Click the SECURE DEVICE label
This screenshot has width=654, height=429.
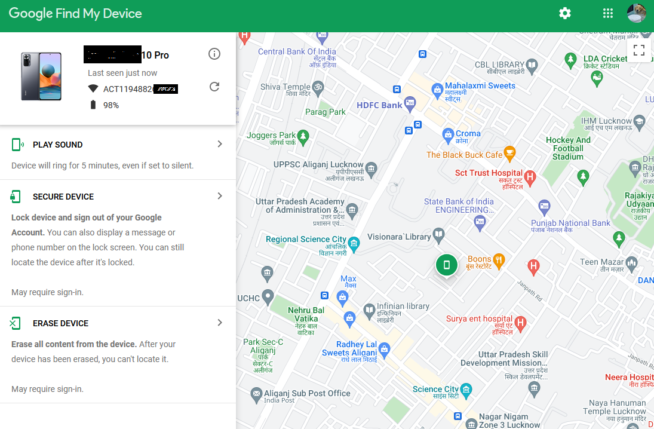[63, 197]
